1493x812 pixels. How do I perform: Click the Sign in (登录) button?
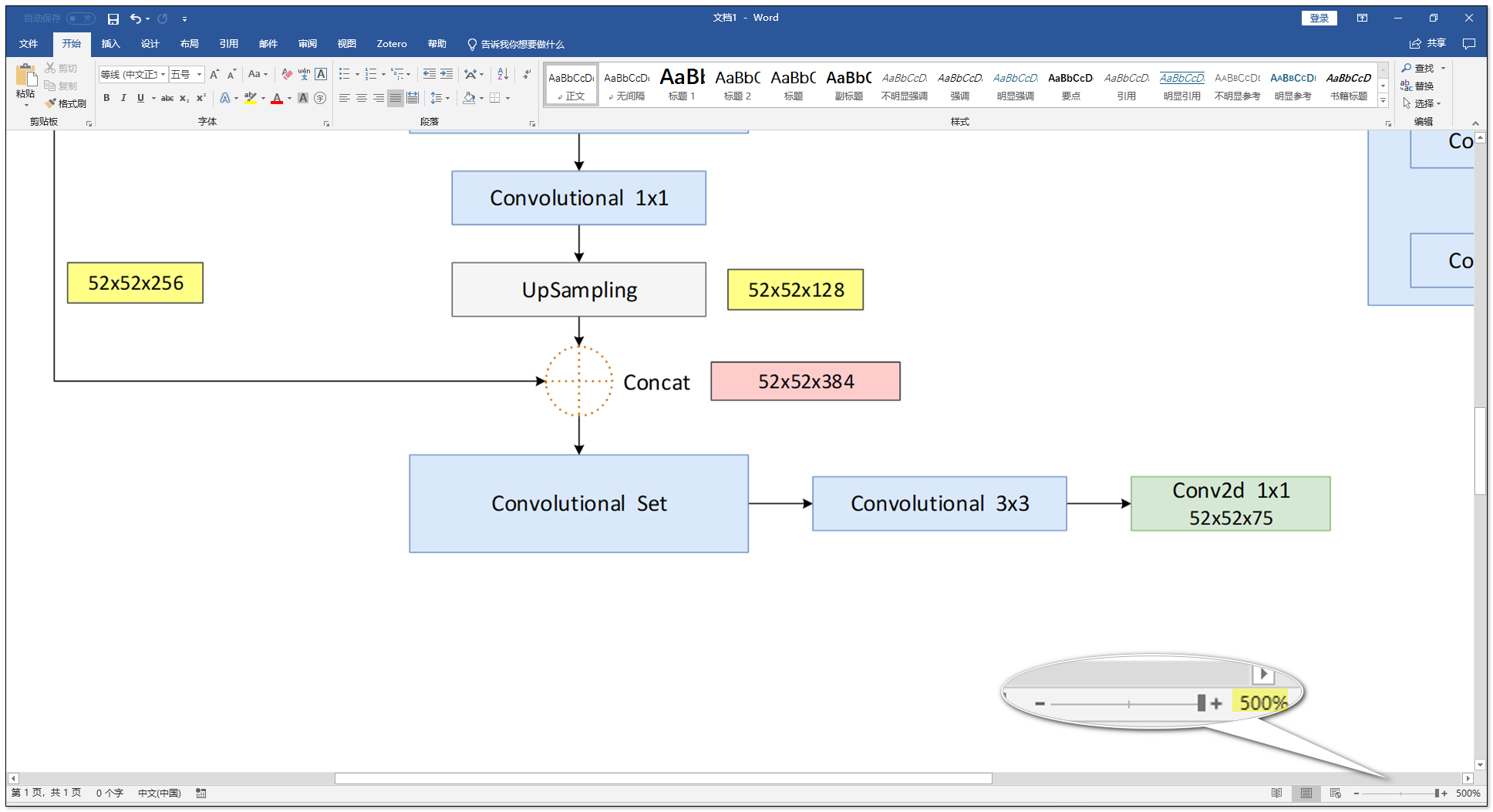tap(1319, 18)
